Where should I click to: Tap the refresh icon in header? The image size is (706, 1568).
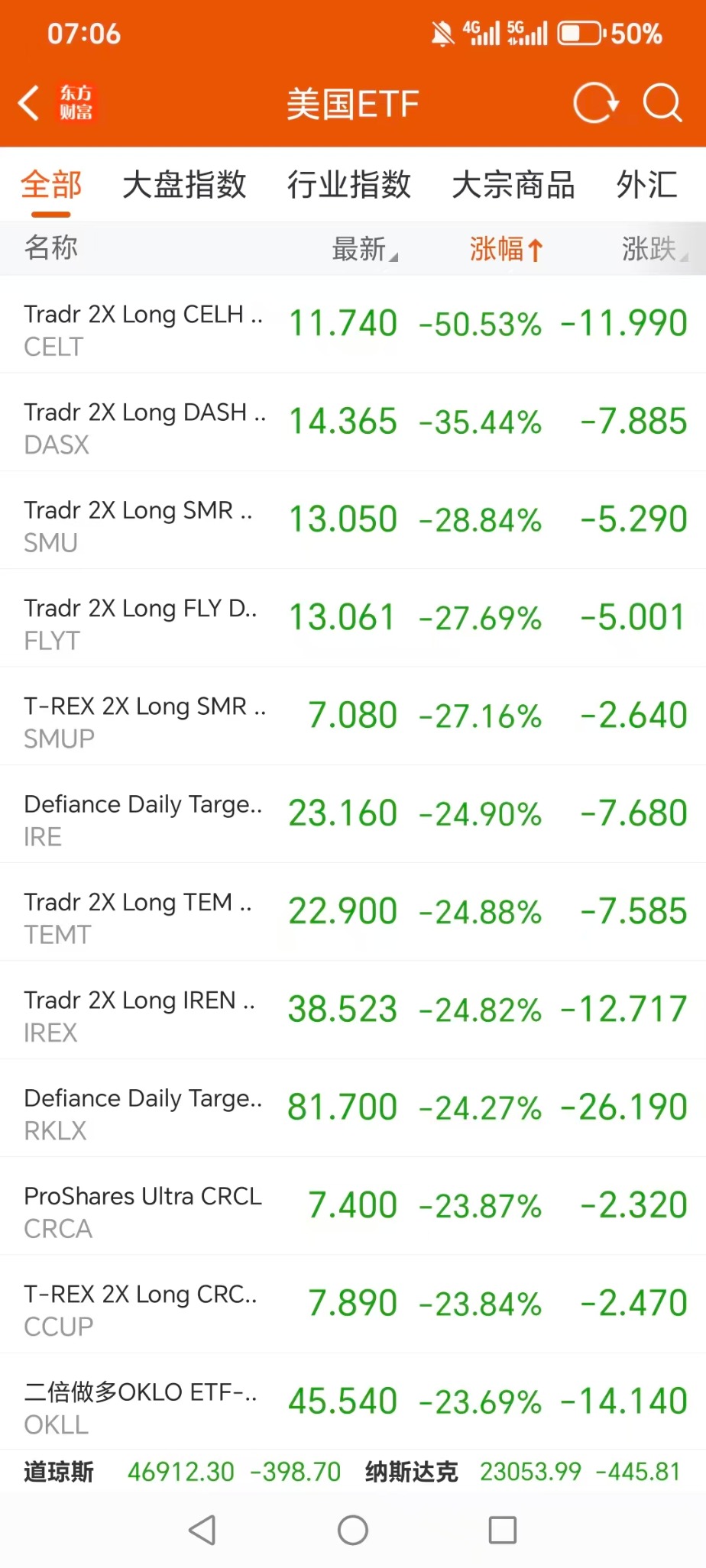pyautogui.click(x=595, y=103)
